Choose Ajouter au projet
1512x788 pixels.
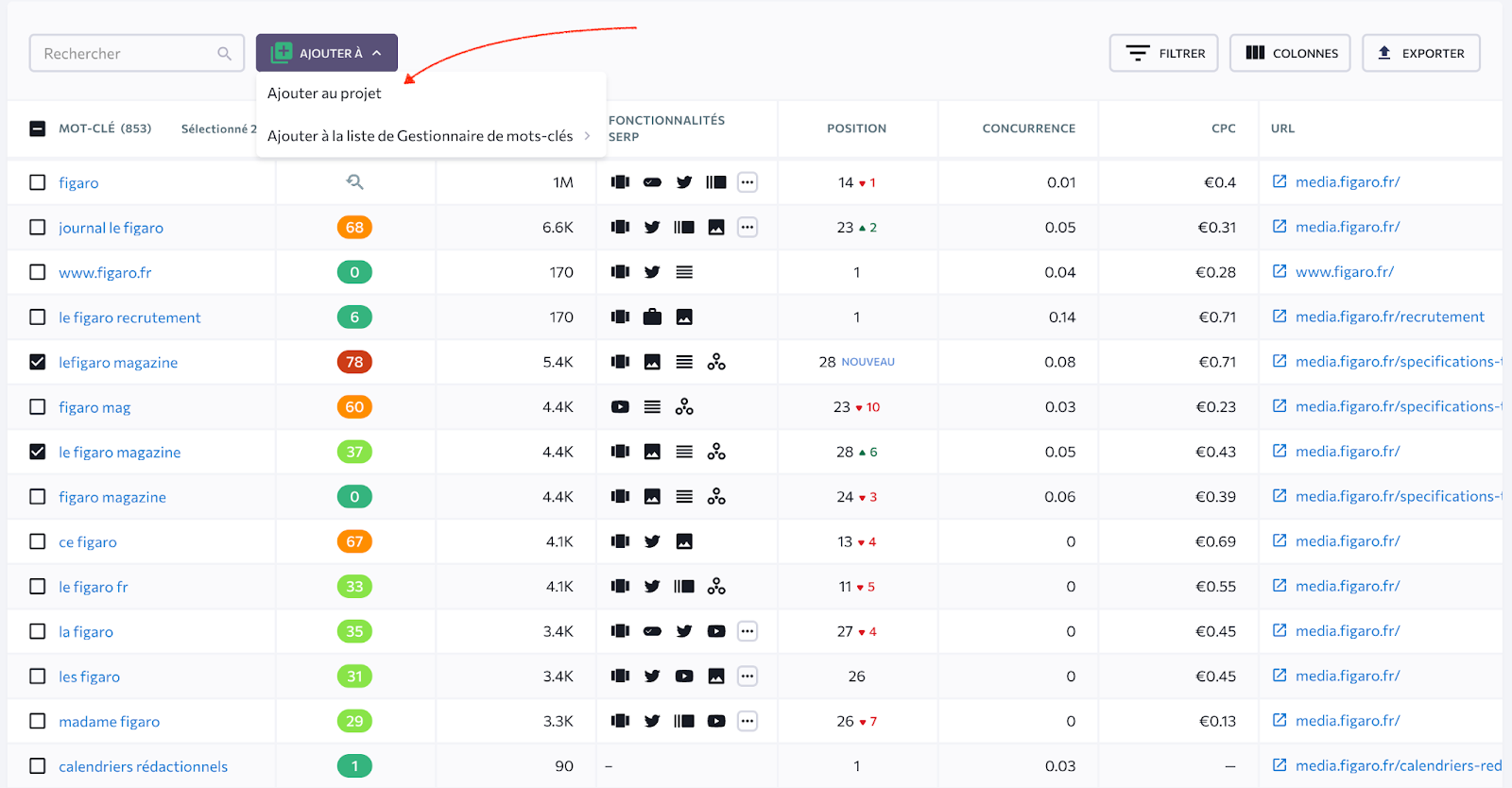324,93
